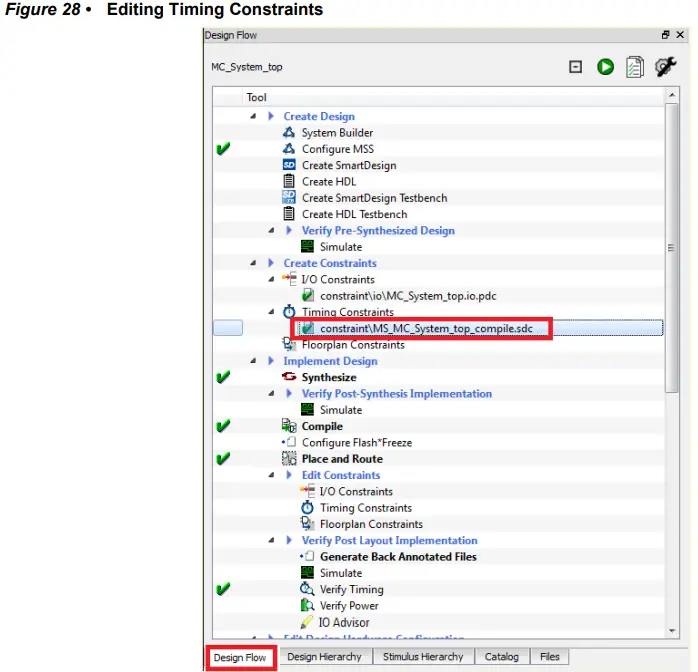Click the Create HDL Testbench icon

click(x=289, y=214)
